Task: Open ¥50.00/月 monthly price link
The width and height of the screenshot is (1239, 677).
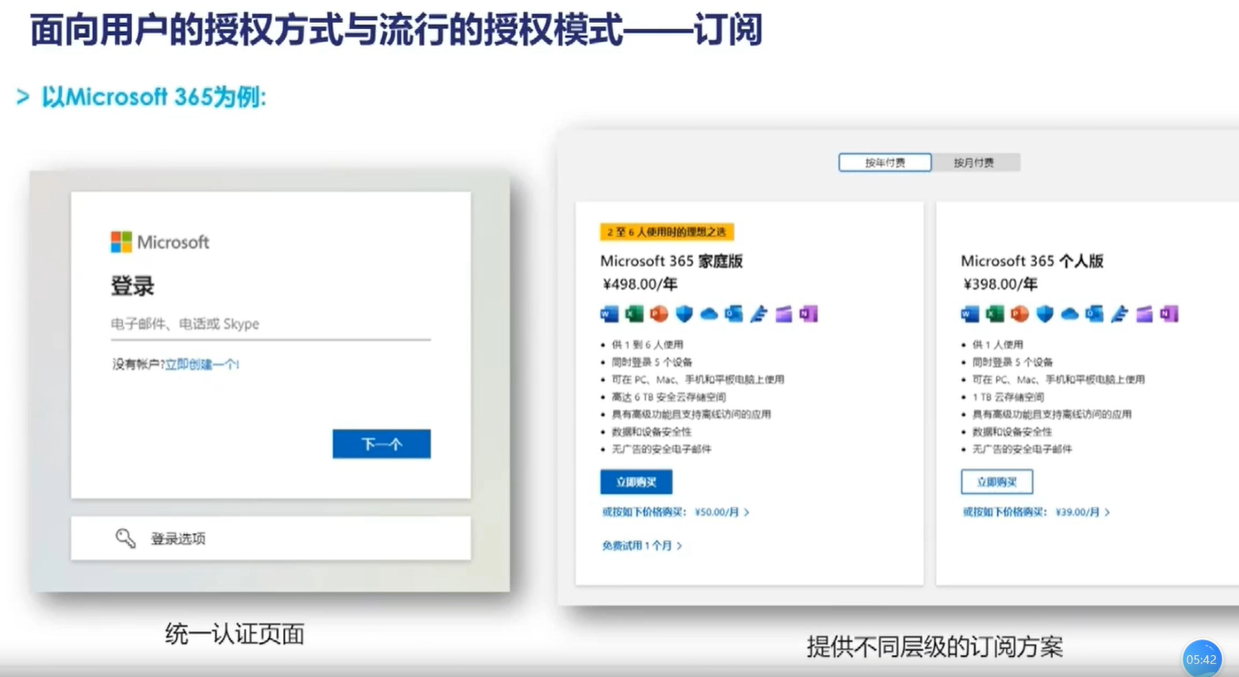Action: (x=722, y=512)
